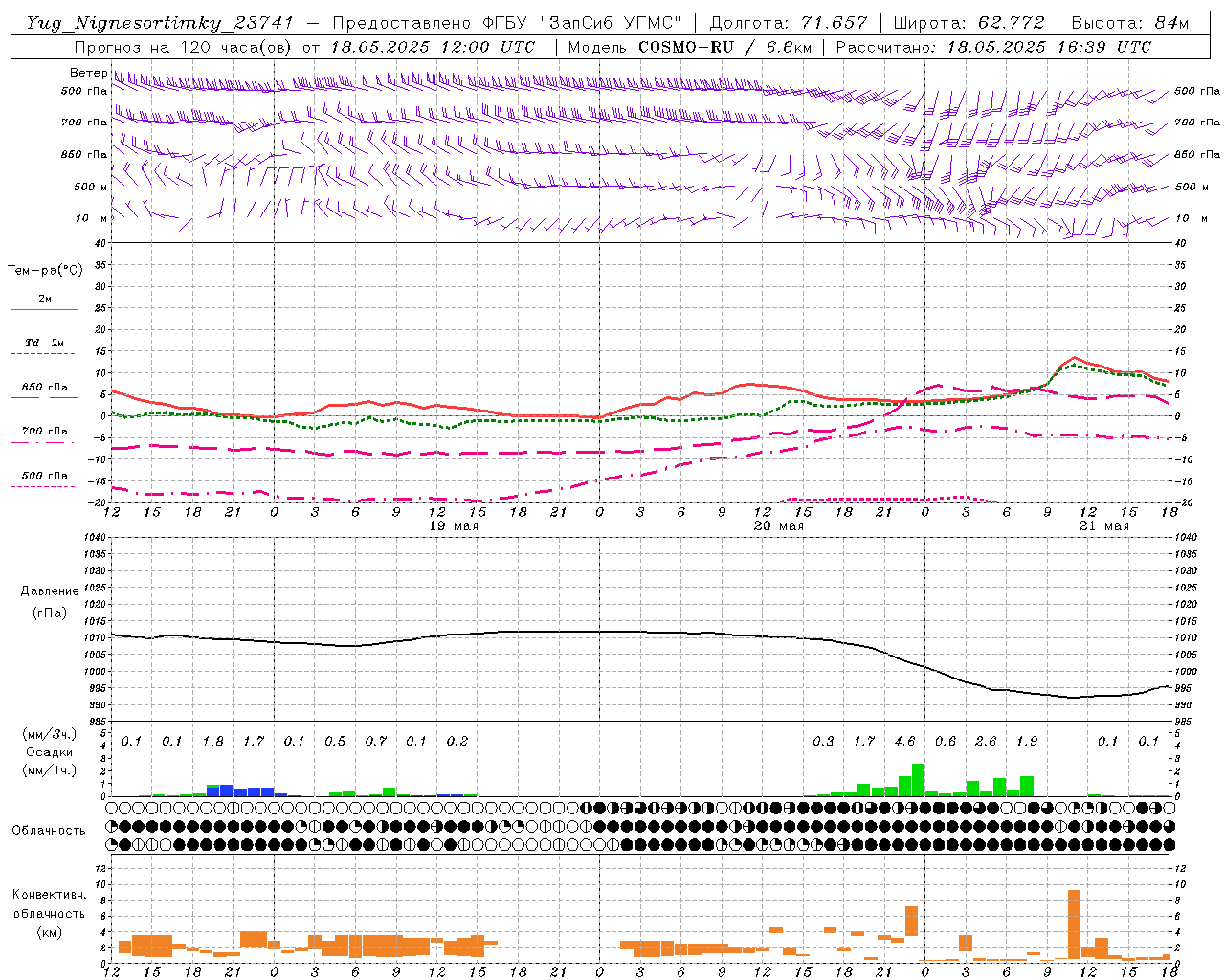1225x980 pixels.
Task: Click the Осадки panel label
Action: [49, 752]
